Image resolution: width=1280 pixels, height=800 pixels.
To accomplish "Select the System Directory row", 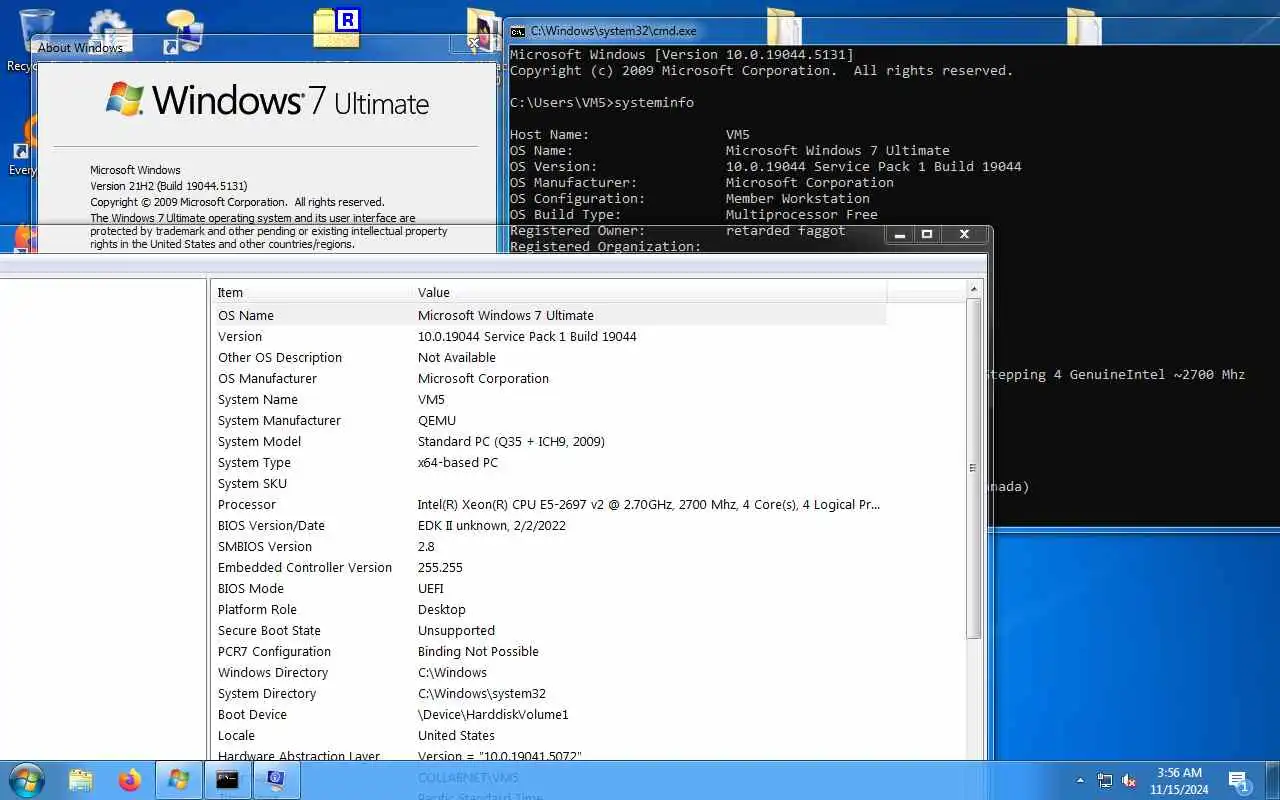I will [x=549, y=693].
